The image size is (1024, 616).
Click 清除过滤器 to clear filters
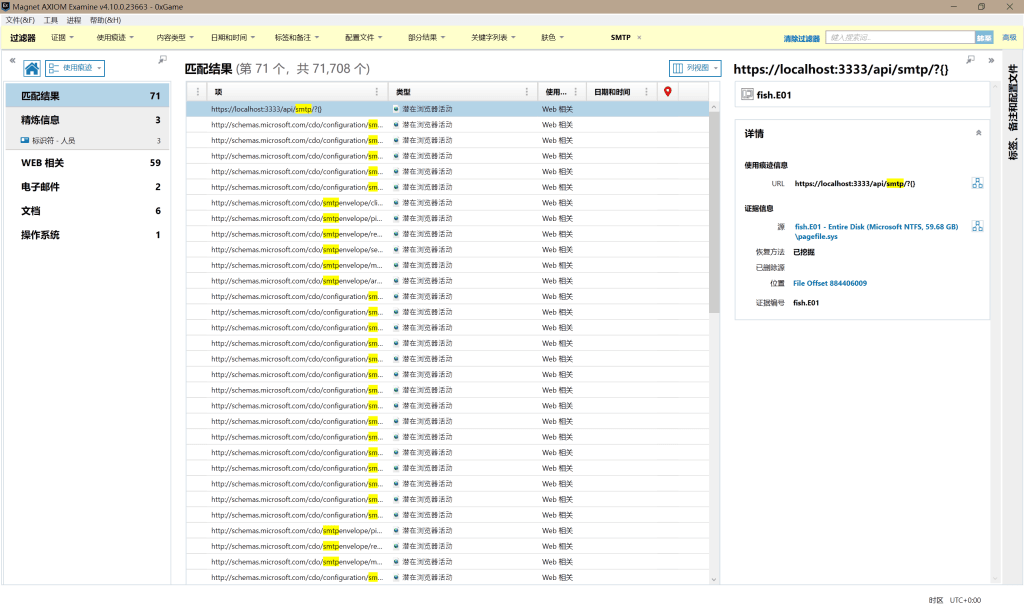click(801, 38)
